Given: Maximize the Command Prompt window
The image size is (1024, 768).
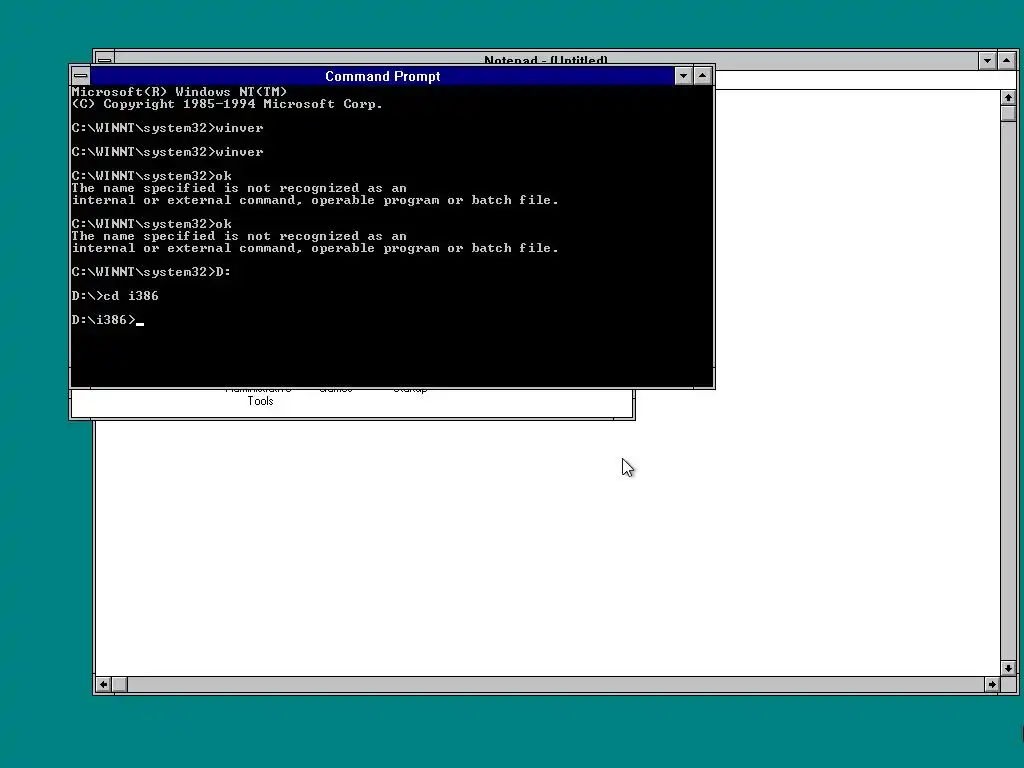Looking at the screenshot, I should tap(702, 76).
